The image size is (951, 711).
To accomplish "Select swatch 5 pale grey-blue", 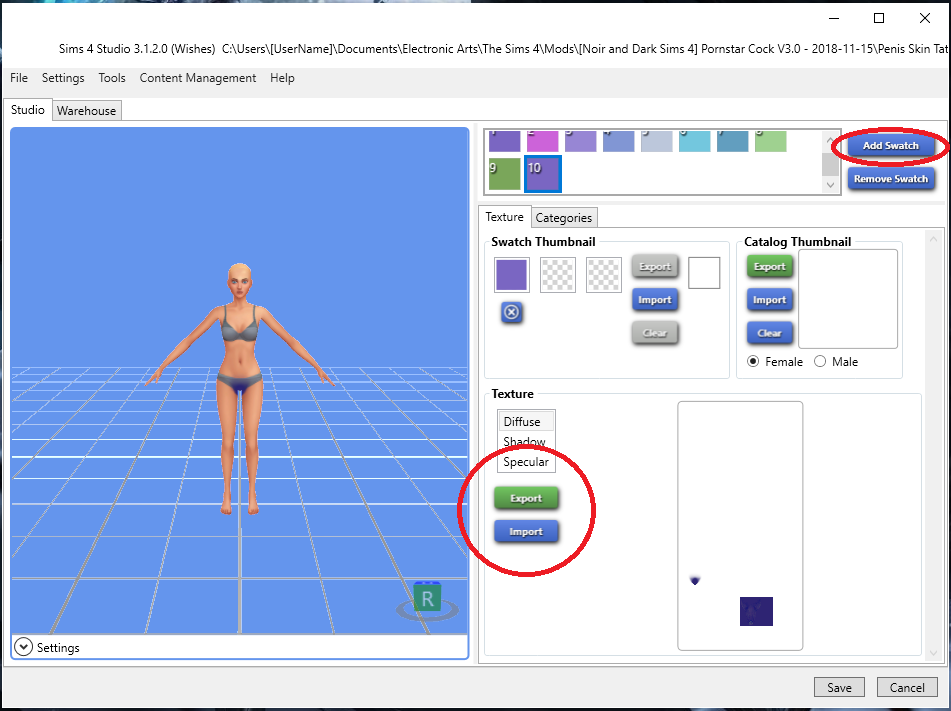I will (x=657, y=141).
